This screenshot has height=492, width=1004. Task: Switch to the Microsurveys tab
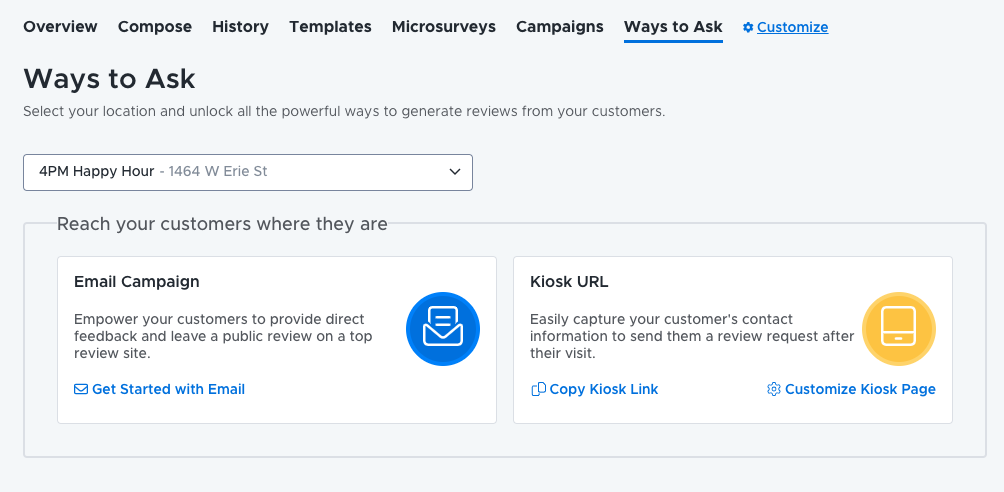(444, 27)
